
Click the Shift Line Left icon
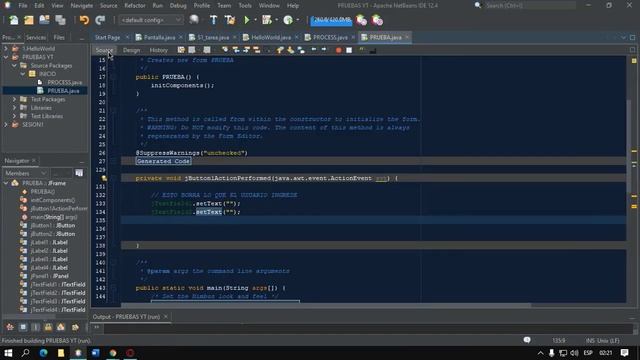[x=313, y=50]
